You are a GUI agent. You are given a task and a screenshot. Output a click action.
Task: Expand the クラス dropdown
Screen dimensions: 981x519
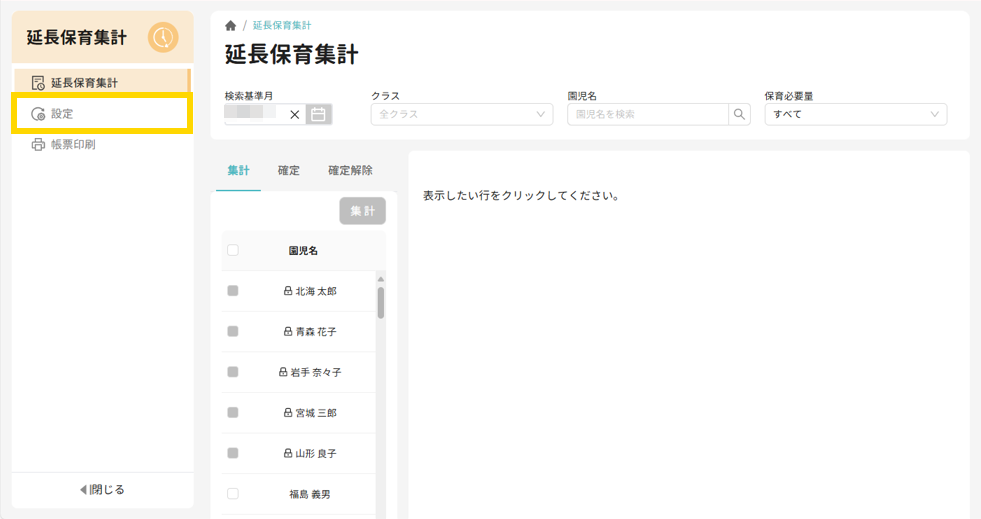461,114
